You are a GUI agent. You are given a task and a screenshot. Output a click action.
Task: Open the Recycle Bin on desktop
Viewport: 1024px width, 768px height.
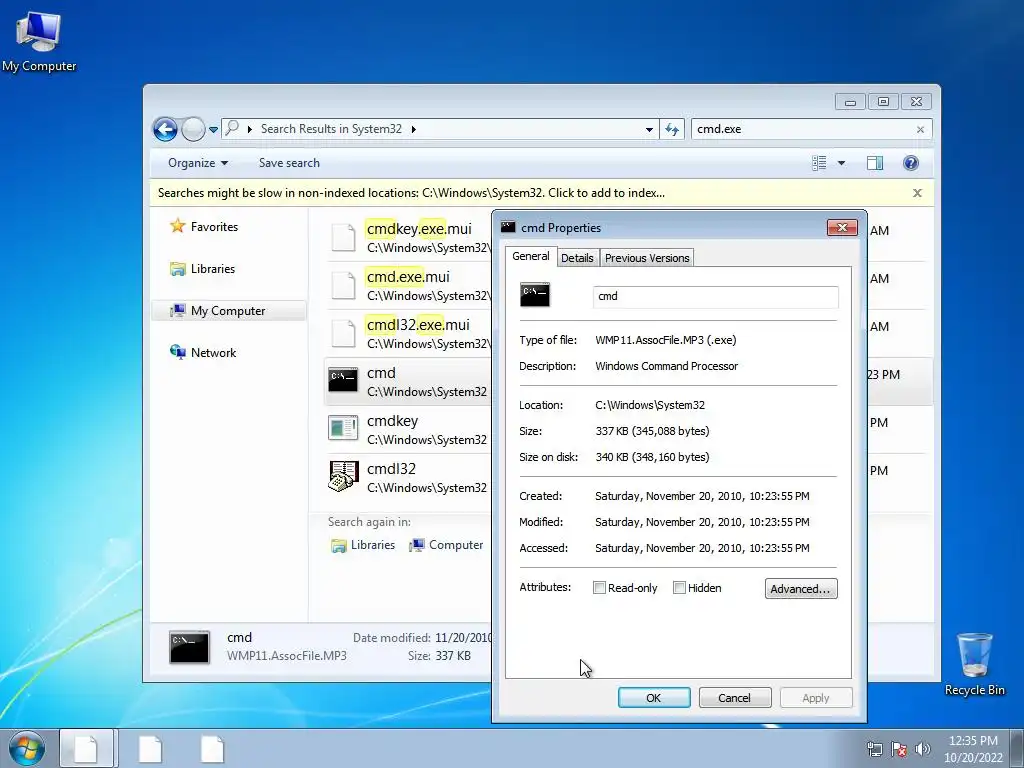[x=974, y=664]
